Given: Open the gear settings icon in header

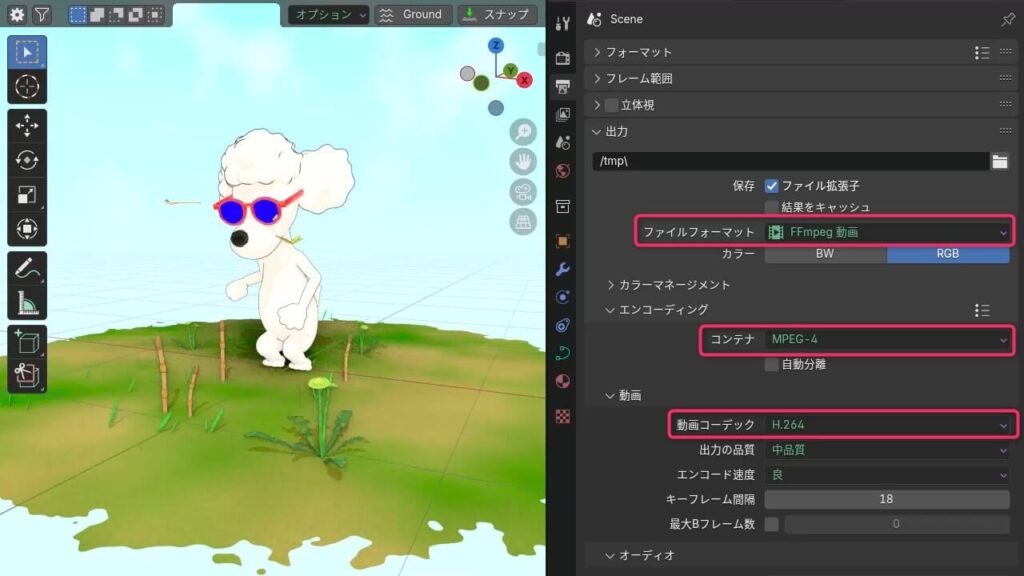Looking at the screenshot, I should click(17, 14).
